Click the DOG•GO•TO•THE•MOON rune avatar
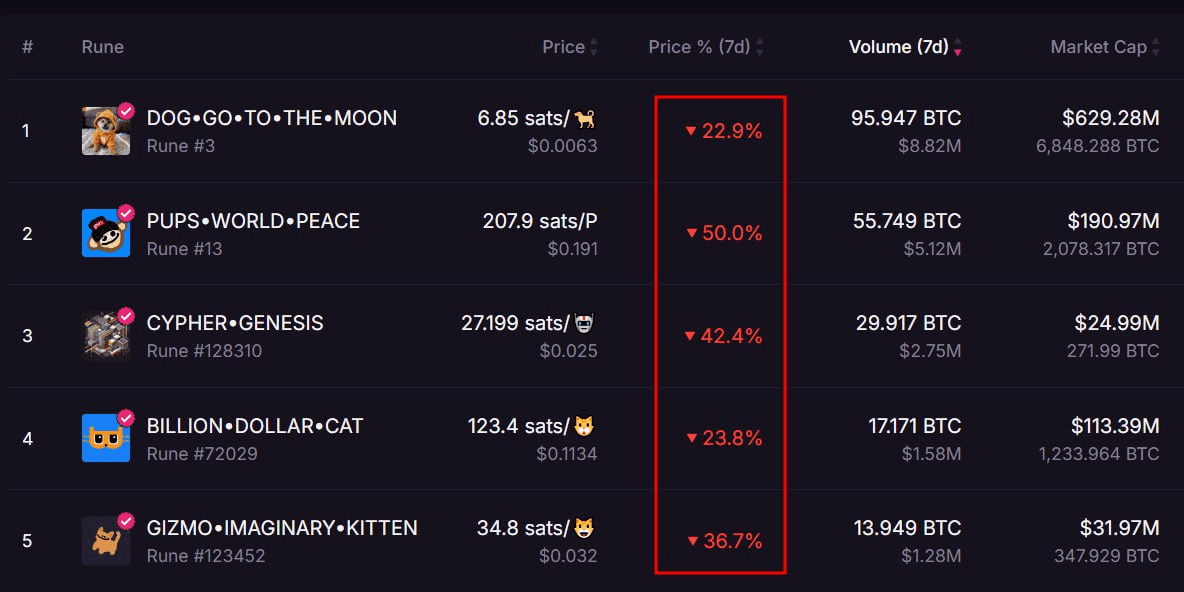The height and width of the screenshot is (592, 1184). (x=106, y=131)
